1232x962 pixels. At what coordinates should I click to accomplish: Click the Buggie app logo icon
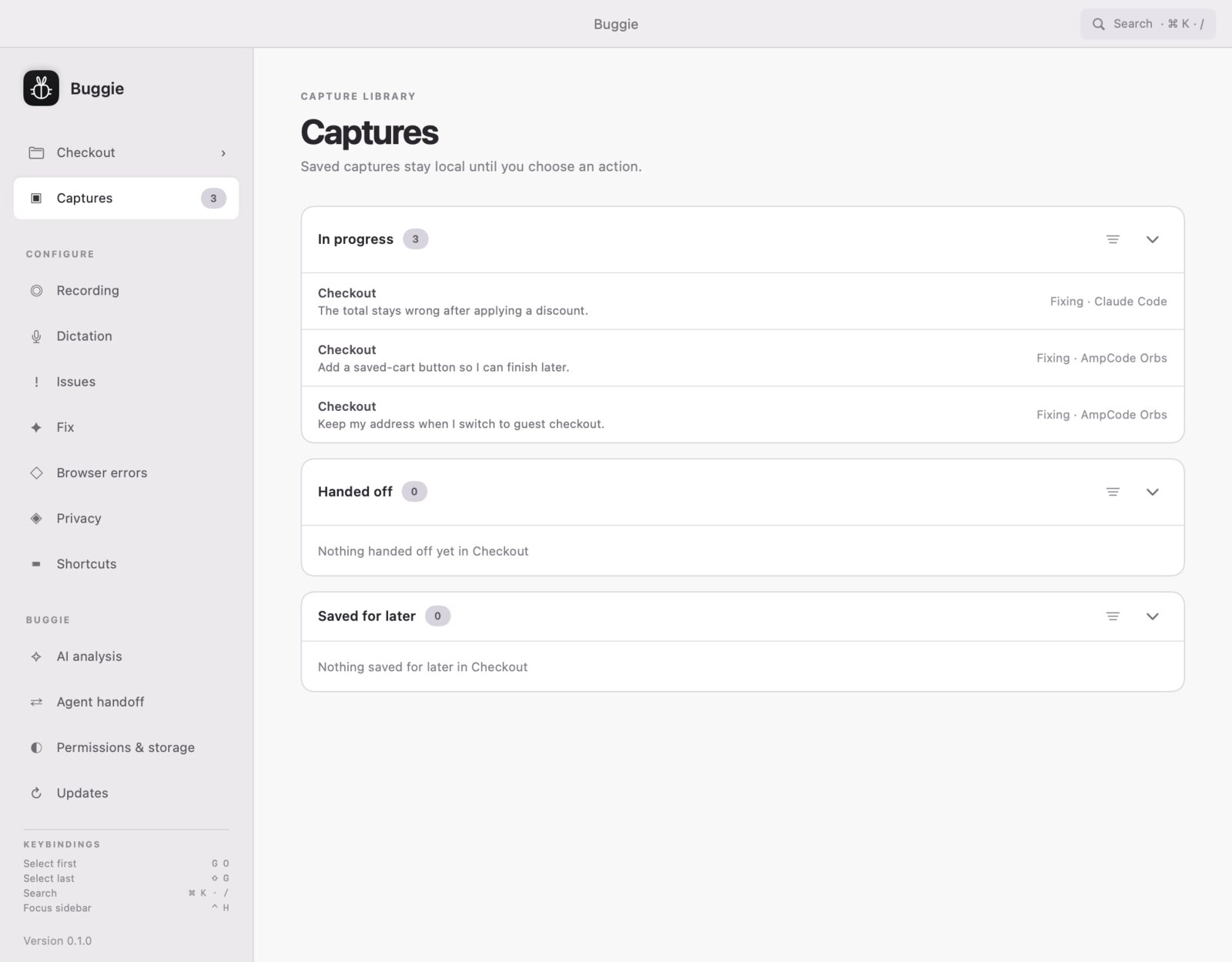coord(41,88)
